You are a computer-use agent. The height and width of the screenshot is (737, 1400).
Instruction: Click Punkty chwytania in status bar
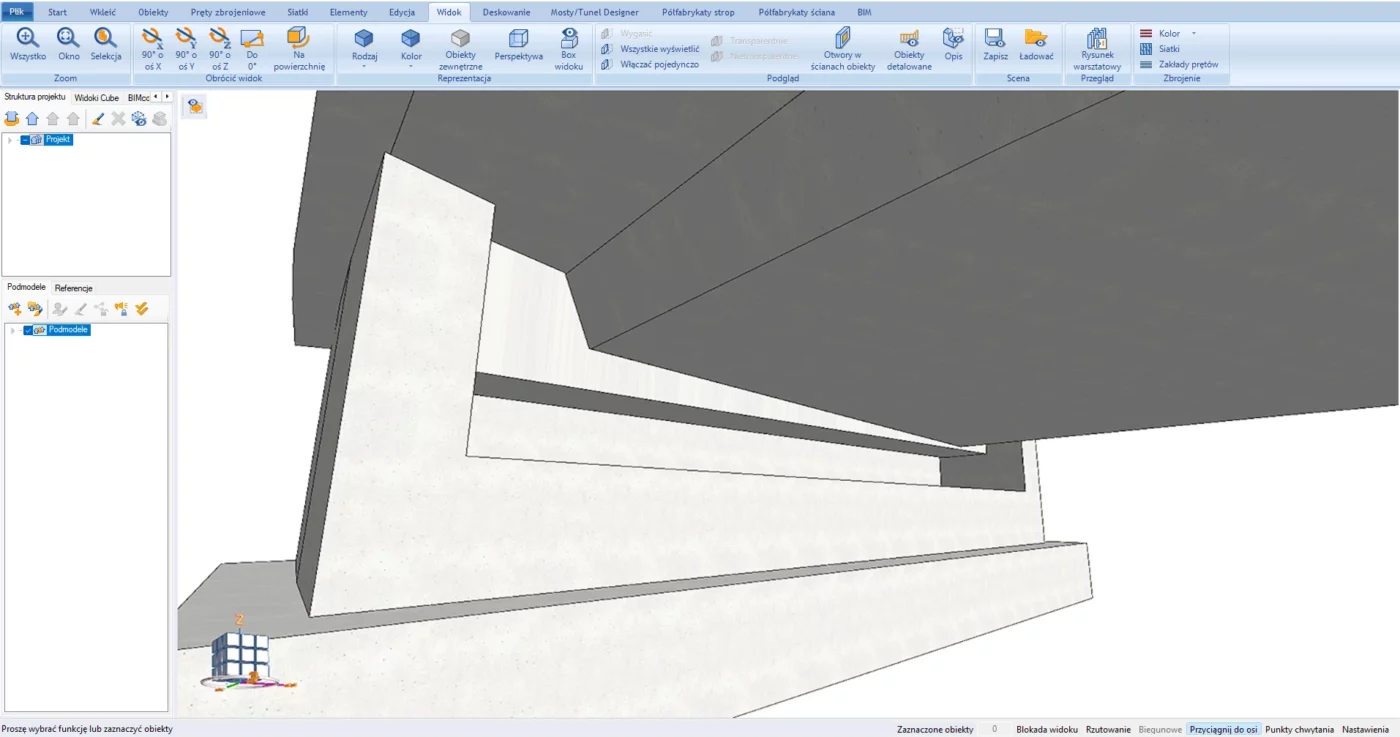(1299, 729)
